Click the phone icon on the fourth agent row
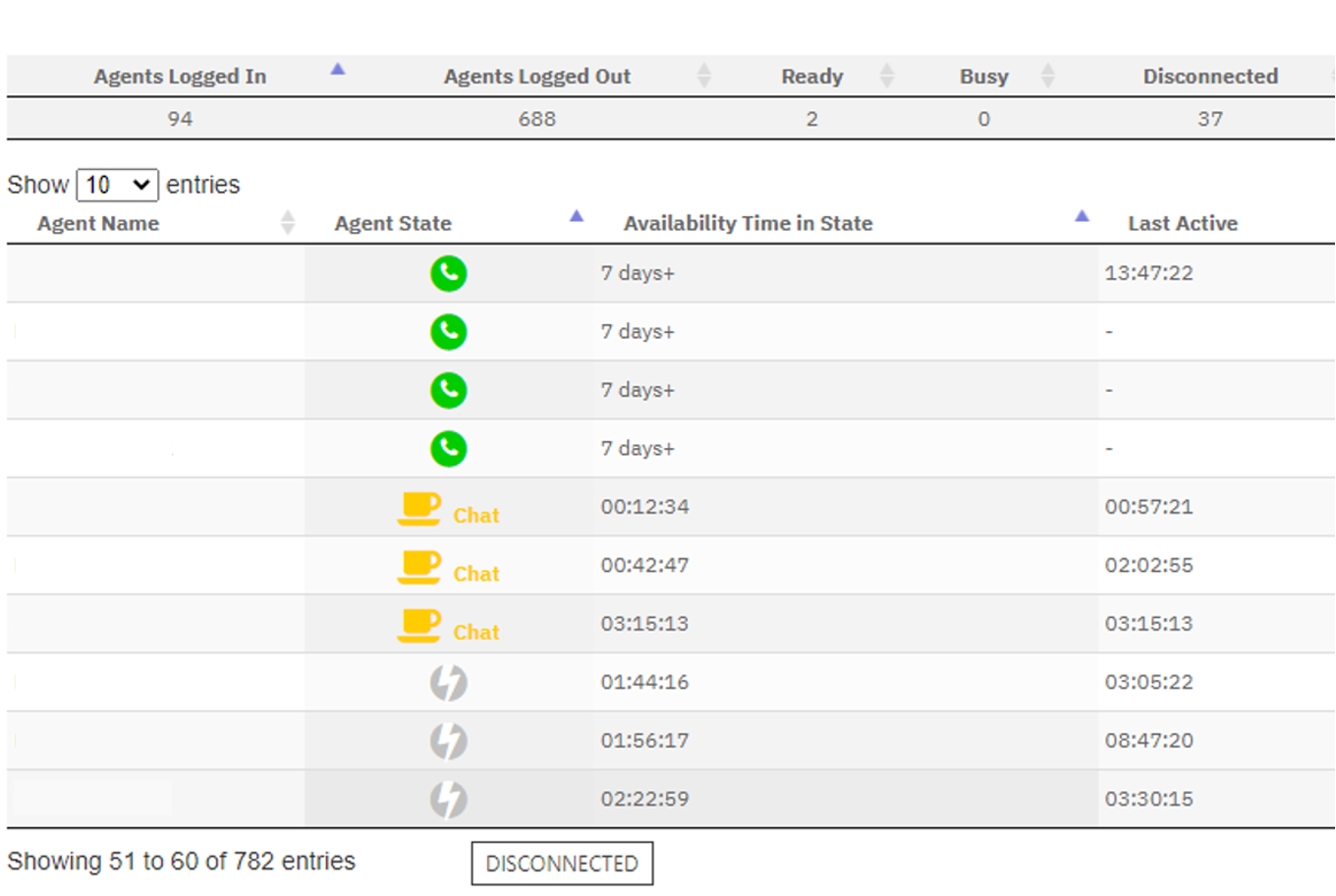1336x896 pixels. [x=449, y=448]
